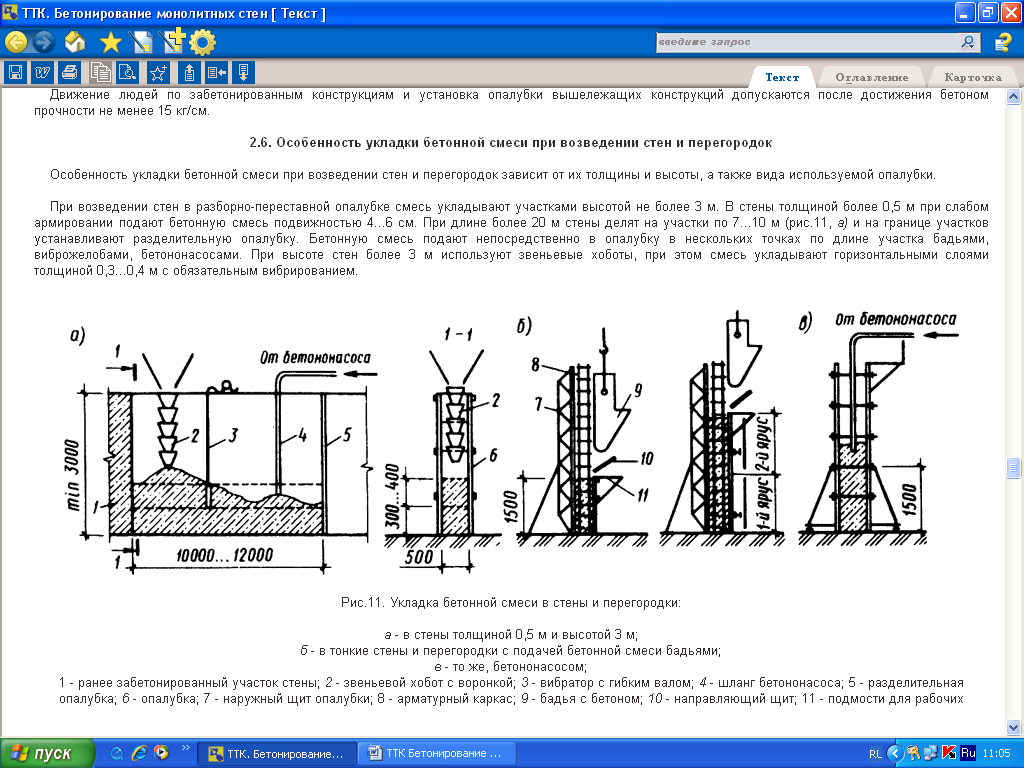Expand the Quick Launch overflow chevron

point(185,748)
